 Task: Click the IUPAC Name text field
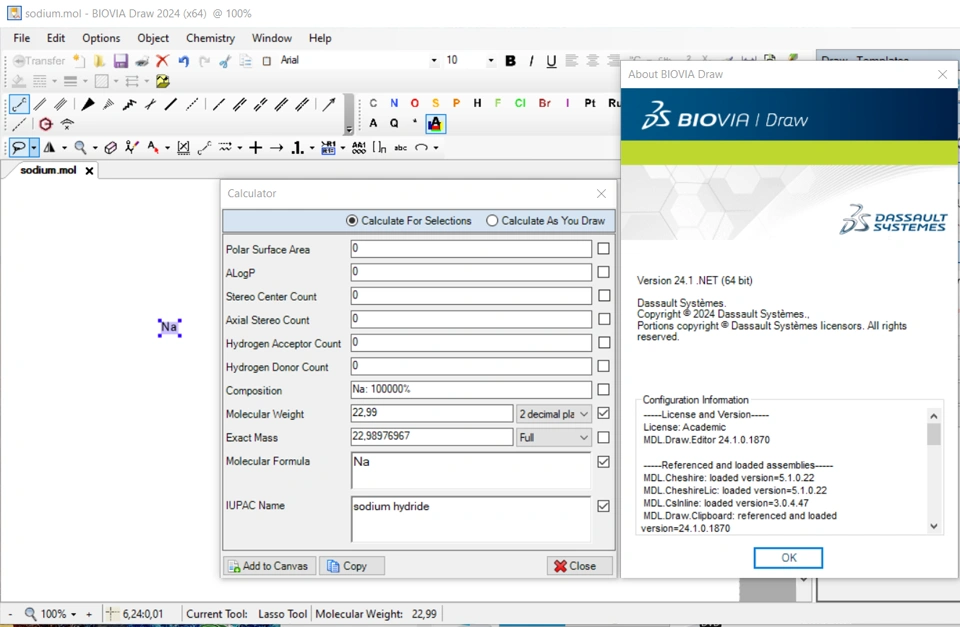point(470,518)
